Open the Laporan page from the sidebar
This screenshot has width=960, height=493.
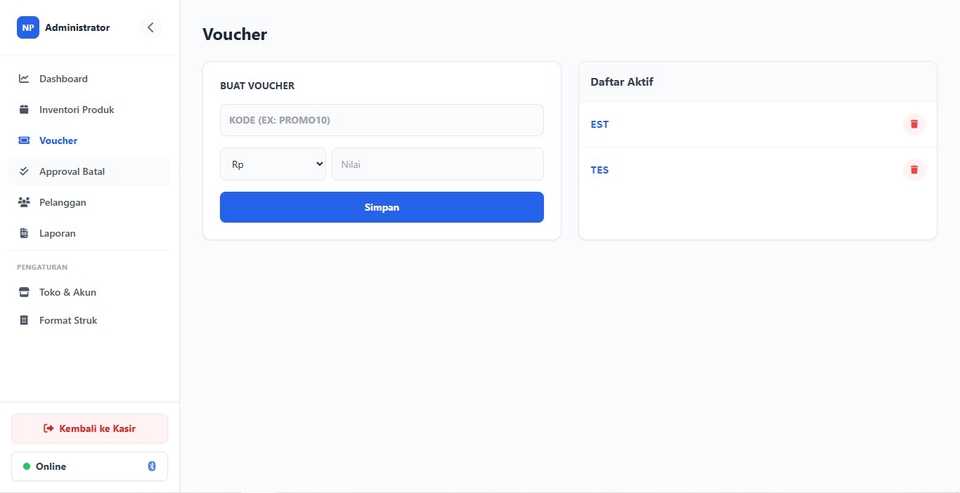(57, 234)
